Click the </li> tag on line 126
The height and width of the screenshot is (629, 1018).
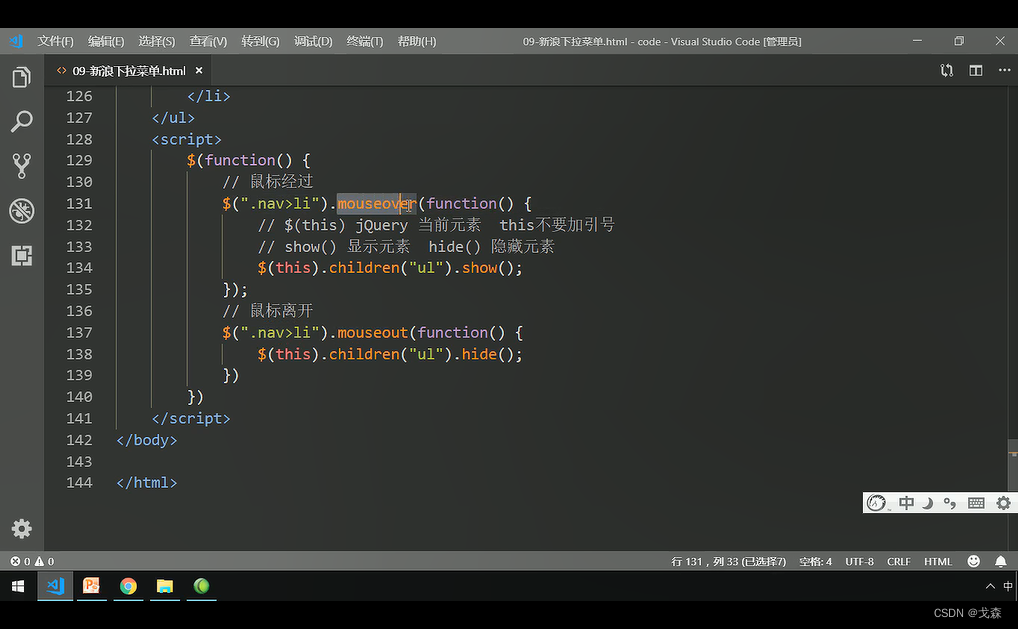pos(208,96)
